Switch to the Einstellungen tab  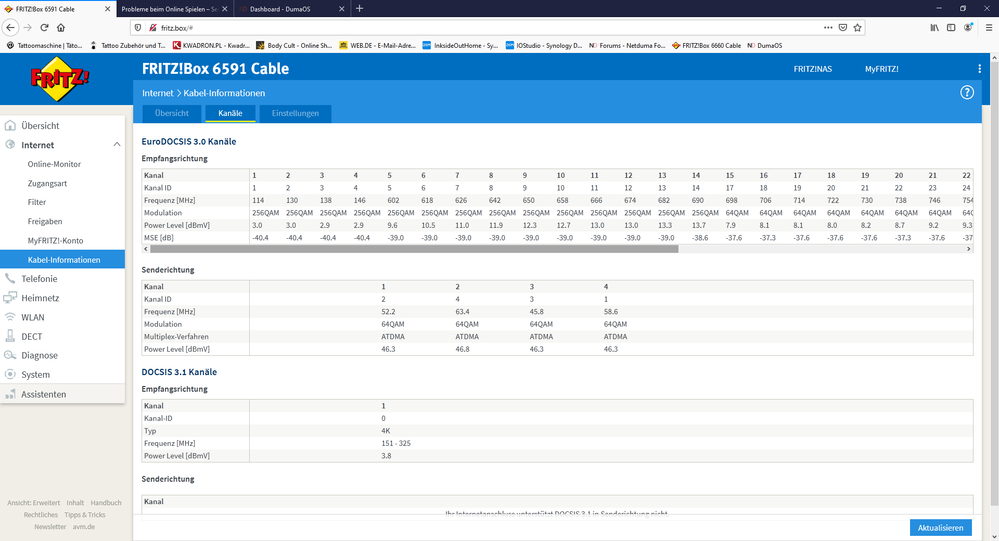(x=295, y=113)
